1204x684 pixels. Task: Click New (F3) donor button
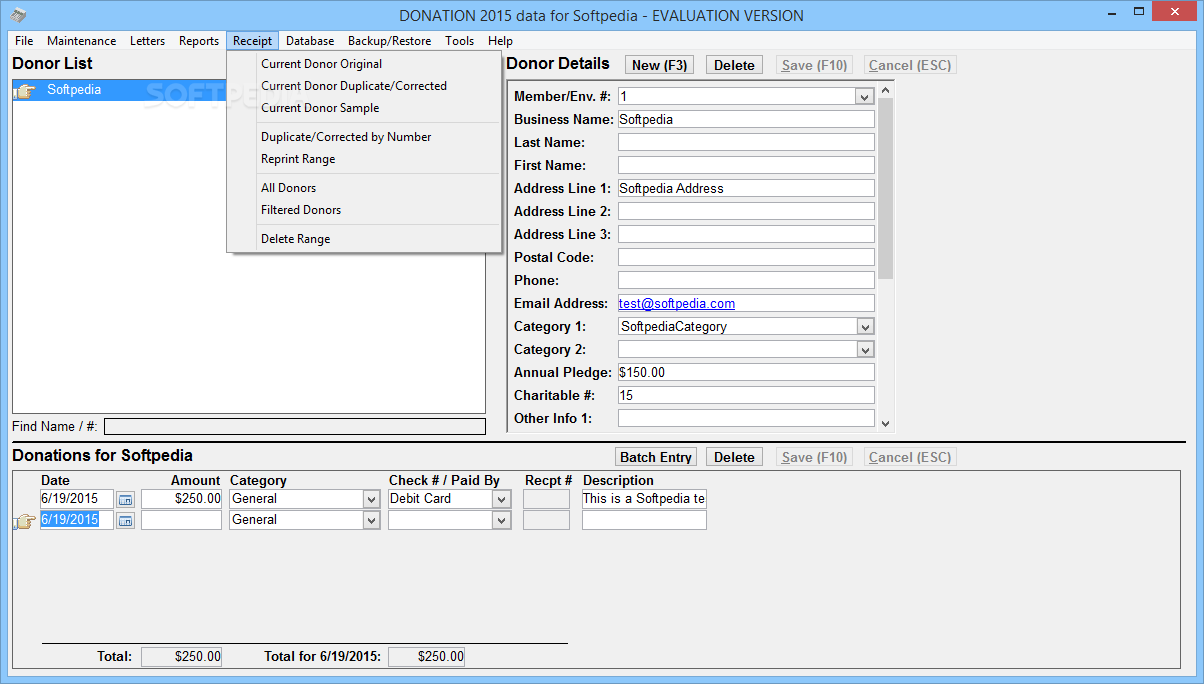660,65
